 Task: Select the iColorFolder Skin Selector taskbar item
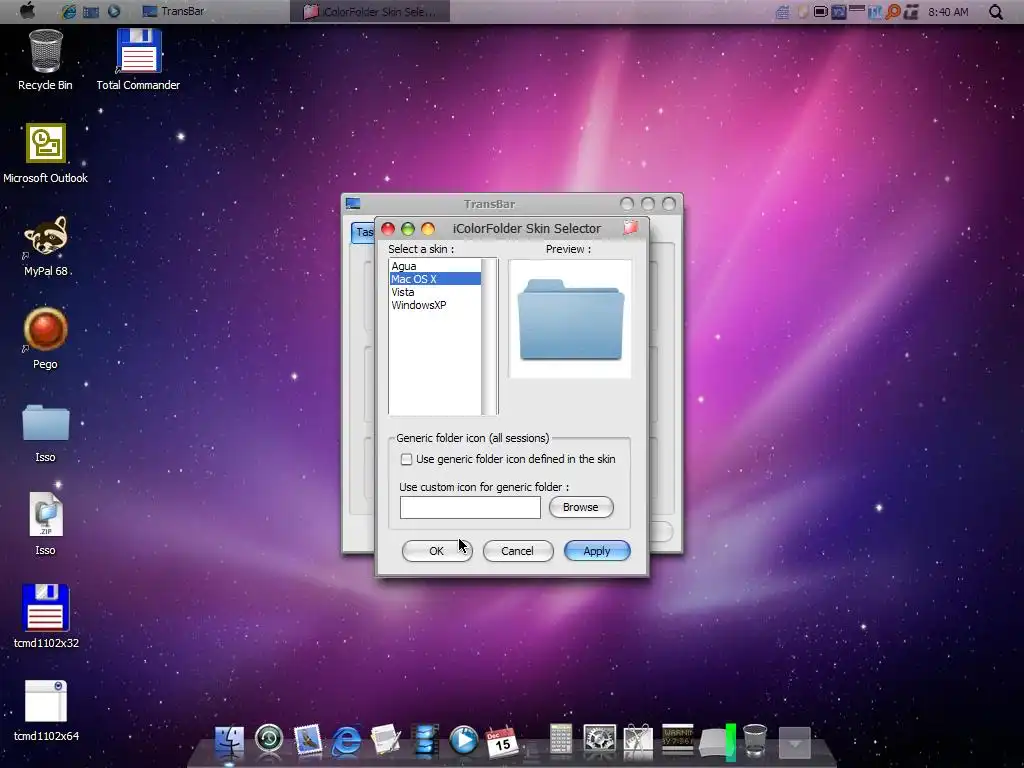click(370, 11)
